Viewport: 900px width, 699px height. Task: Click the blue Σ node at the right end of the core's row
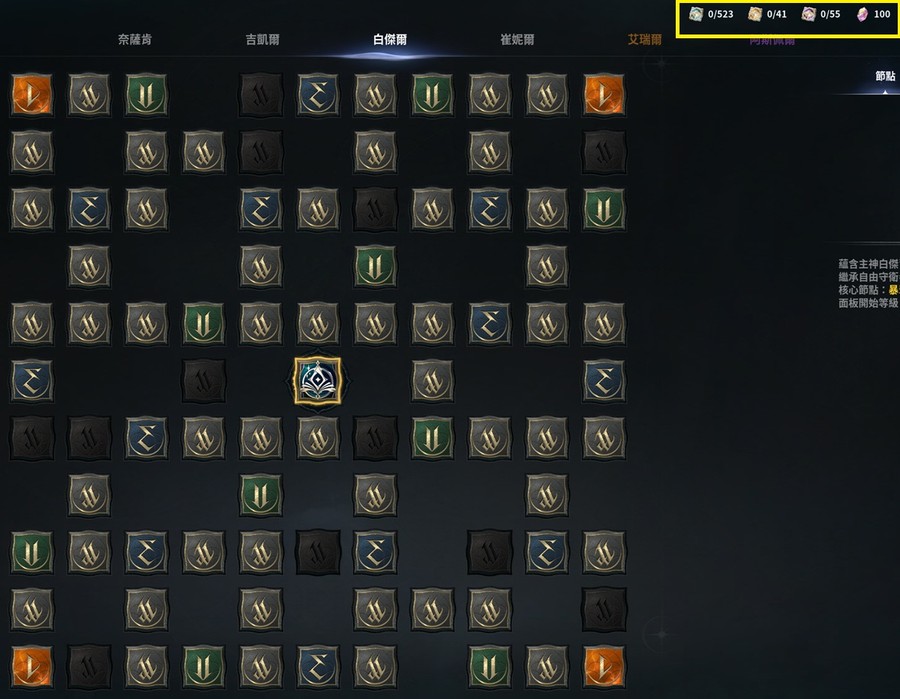pyautogui.click(x=603, y=380)
